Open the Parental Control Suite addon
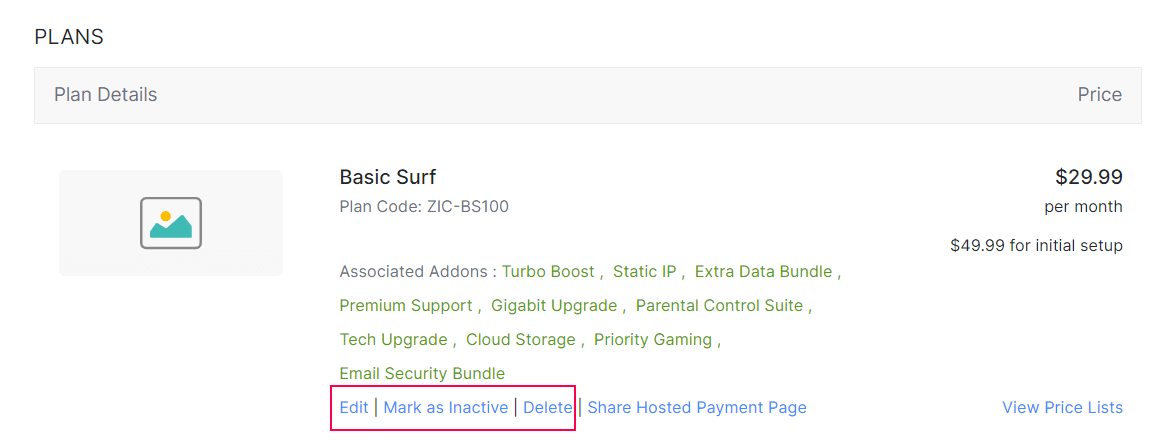 pyautogui.click(x=719, y=305)
